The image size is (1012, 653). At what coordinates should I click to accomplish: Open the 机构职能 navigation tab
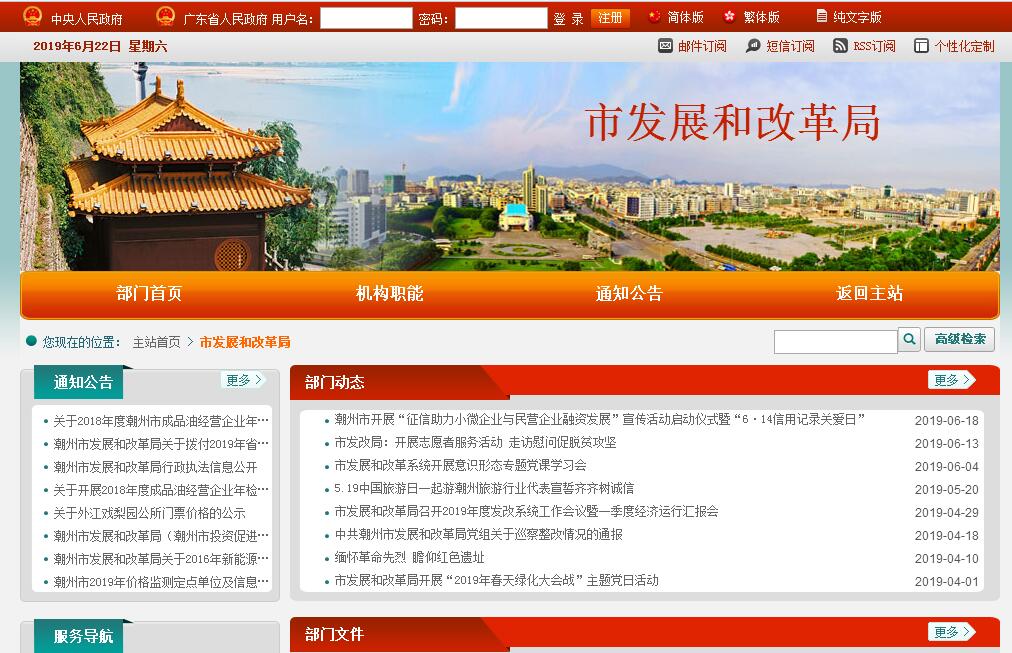coord(389,294)
